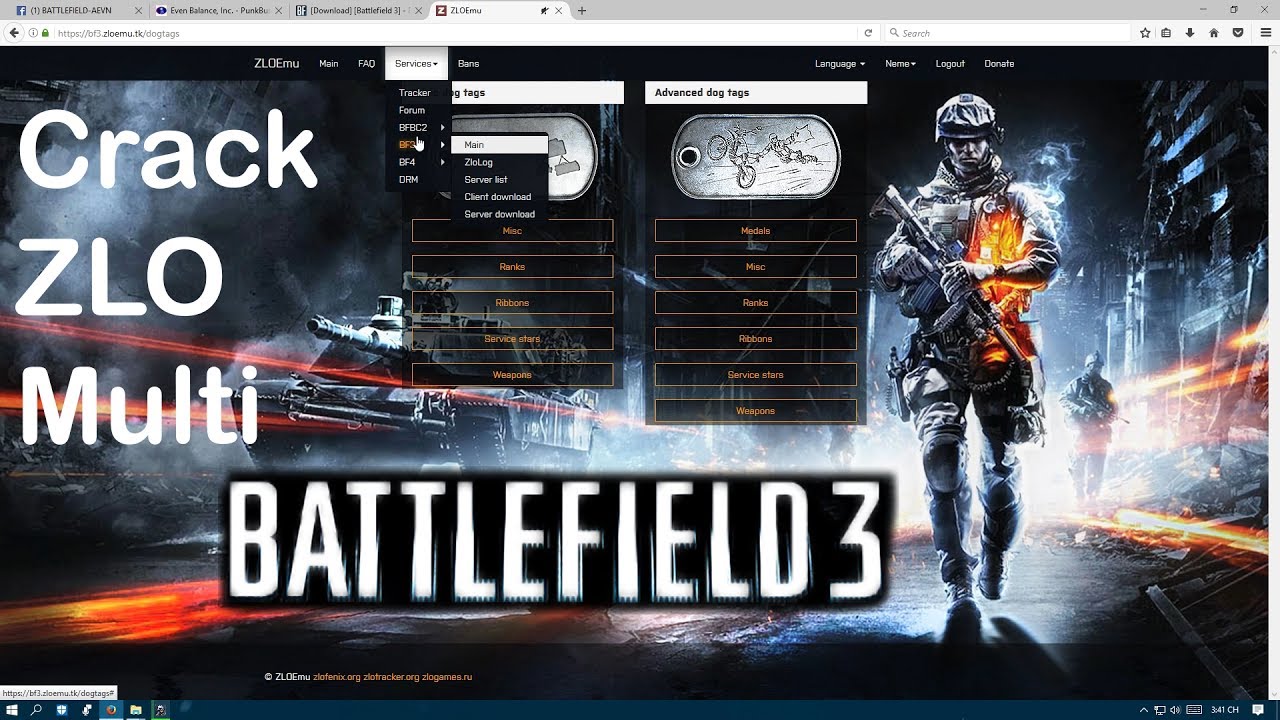Screen dimensions: 1280x720
Task: Click the ZLOEmu brand link in navbar
Action: 276,64
